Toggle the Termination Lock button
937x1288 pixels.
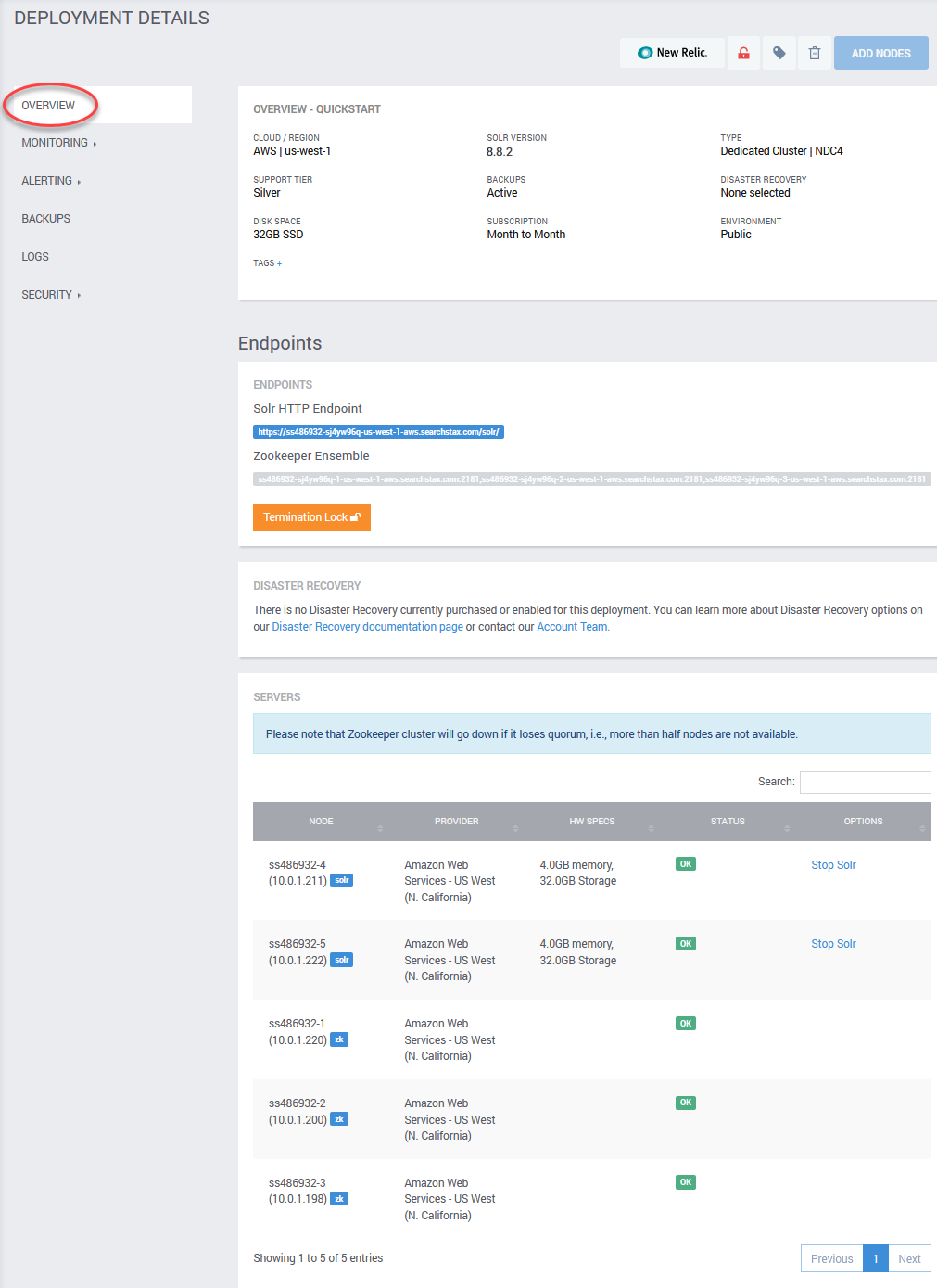coord(311,517)
